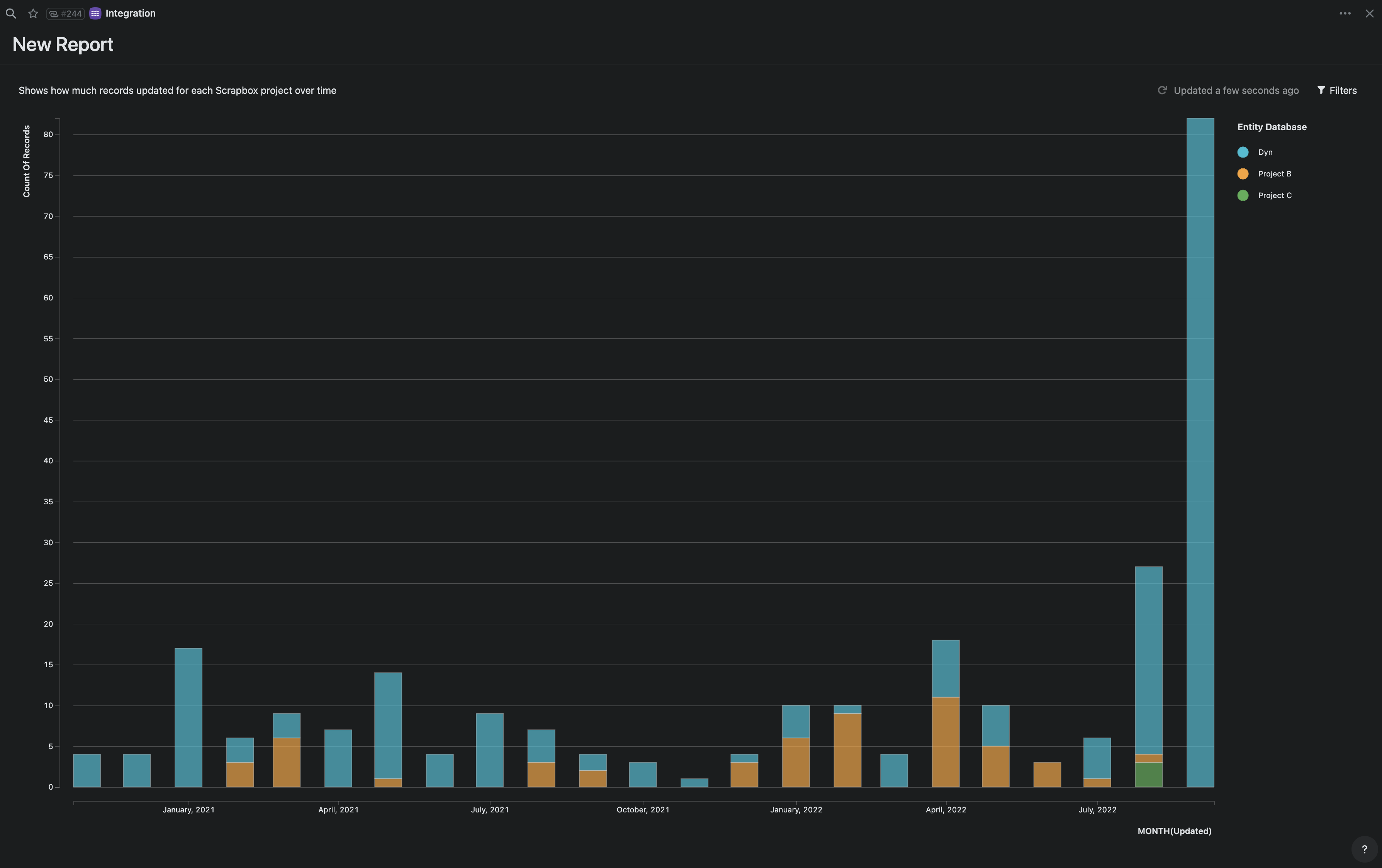Toggle the Project C legend label

point(1275,196)
